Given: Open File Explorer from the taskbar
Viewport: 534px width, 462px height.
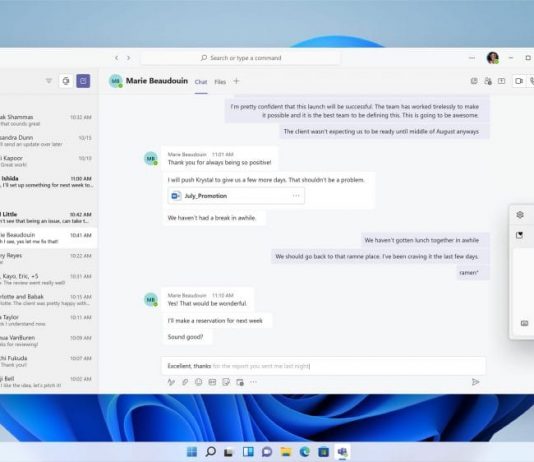Looking at the screenshot, I should pyautogui.click(x=286, y=452).
